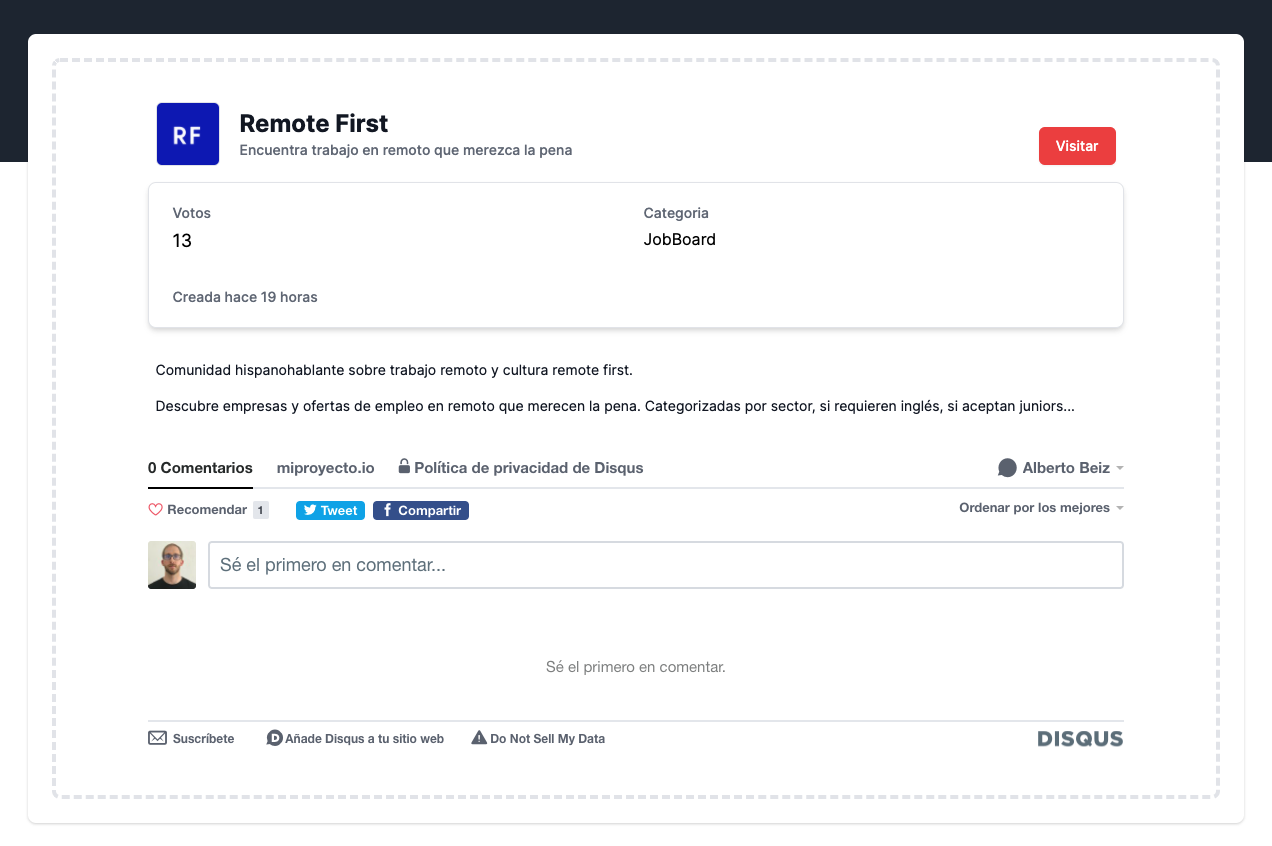Click the Recomendar heart icon
Viewport: 1272px width, 846px height.
tap(155, 510)
